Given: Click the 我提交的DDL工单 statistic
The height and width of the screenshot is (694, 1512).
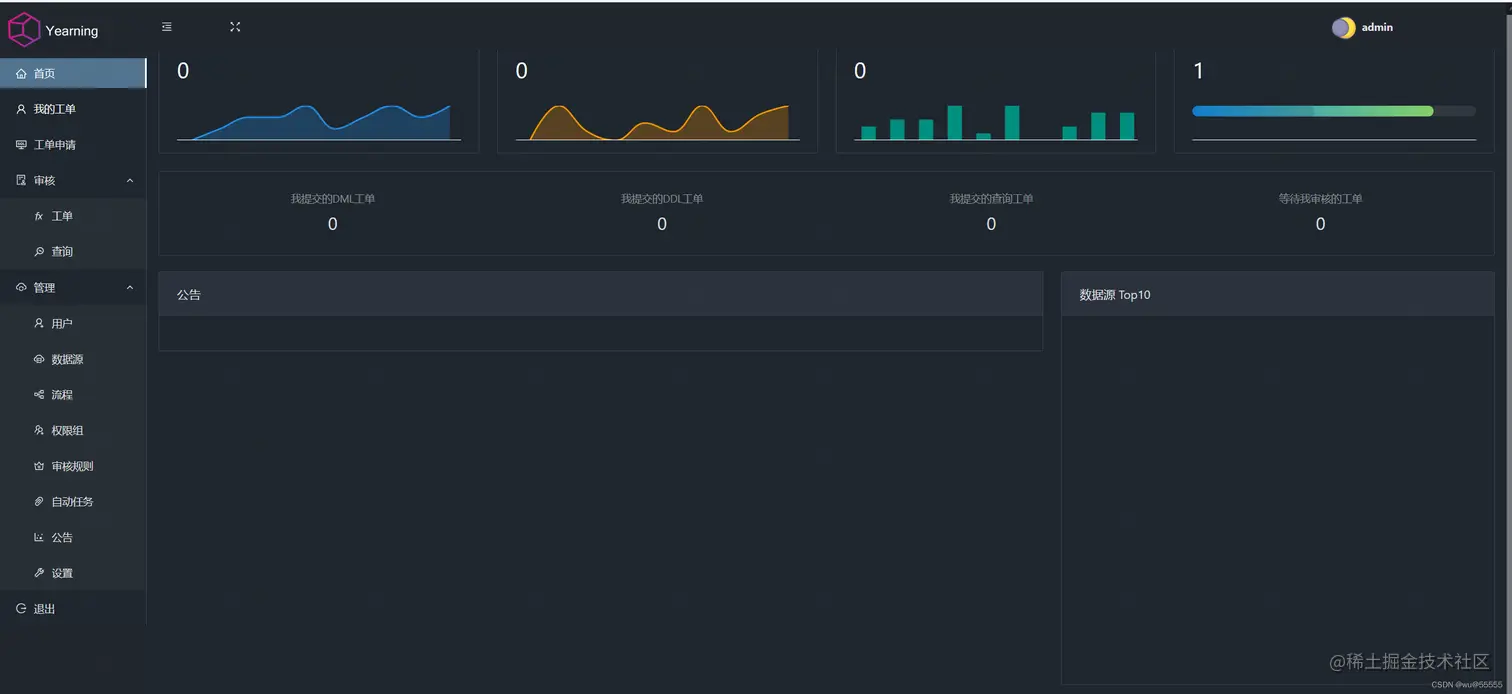Looking at the screenshot, I should [662, 212].
